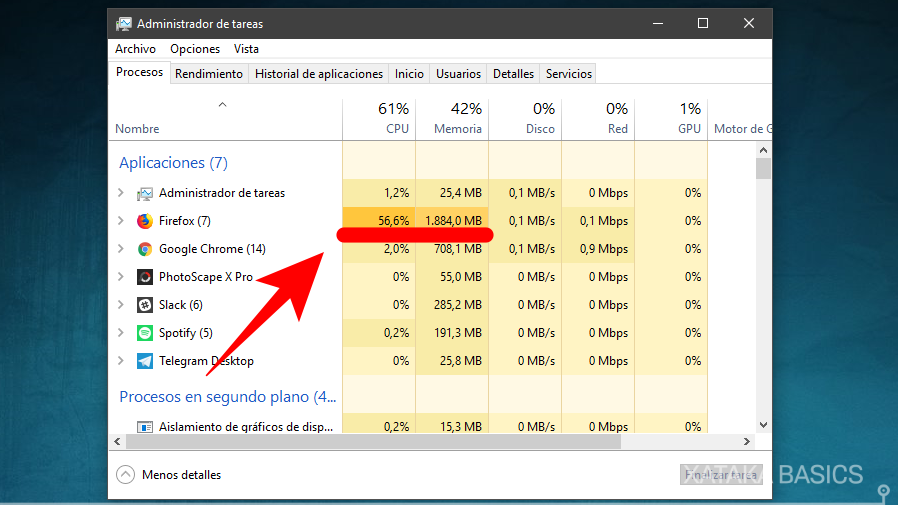The width and height of the screenshot is (898, 505).
Task: Switch to the Rendimiento tab
Action: click(x=209, y=74)
